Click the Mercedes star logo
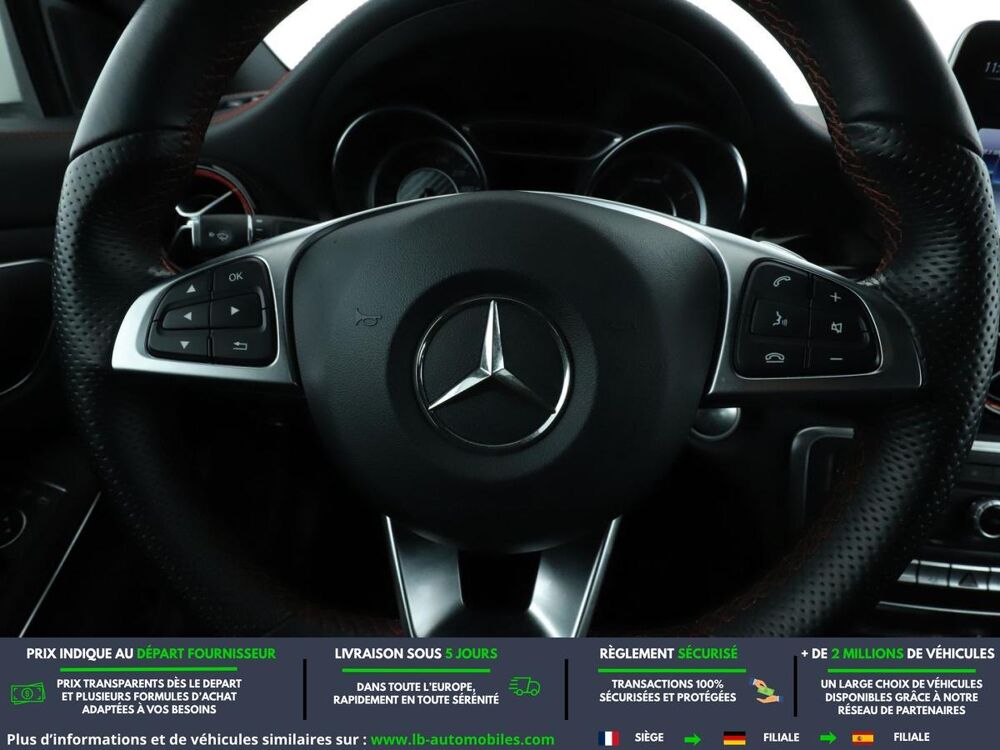The width and height of the screenshot is (1000, 750). (492, 373)
